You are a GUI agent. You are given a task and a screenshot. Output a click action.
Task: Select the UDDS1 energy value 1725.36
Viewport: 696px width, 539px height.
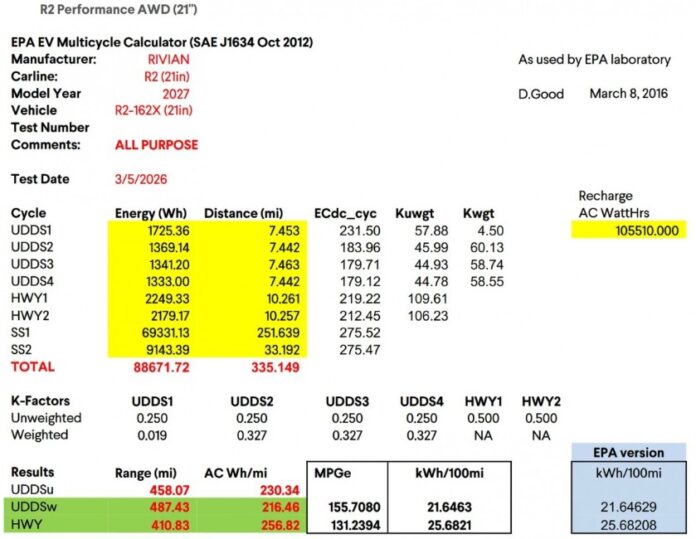[x=168, y=231]
